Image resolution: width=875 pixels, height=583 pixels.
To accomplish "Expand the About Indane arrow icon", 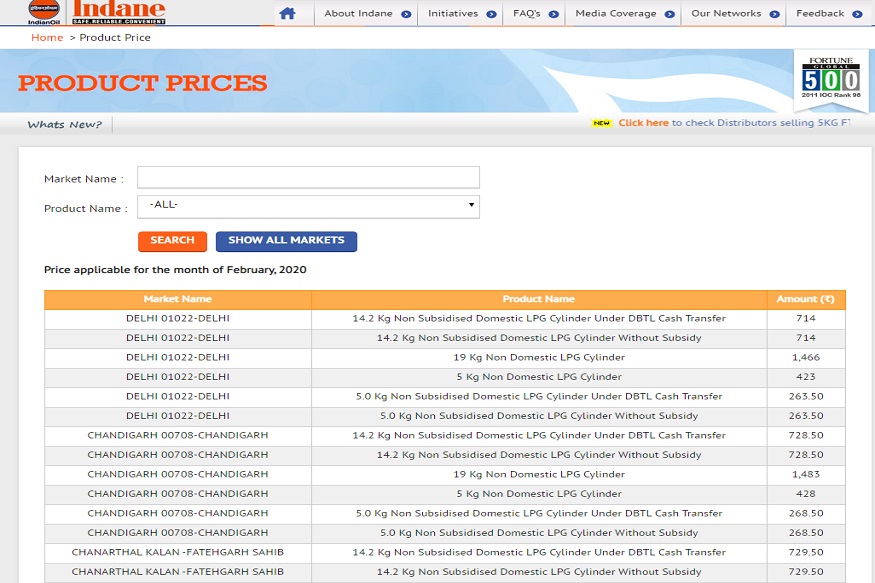I will [x=406, y=14].
